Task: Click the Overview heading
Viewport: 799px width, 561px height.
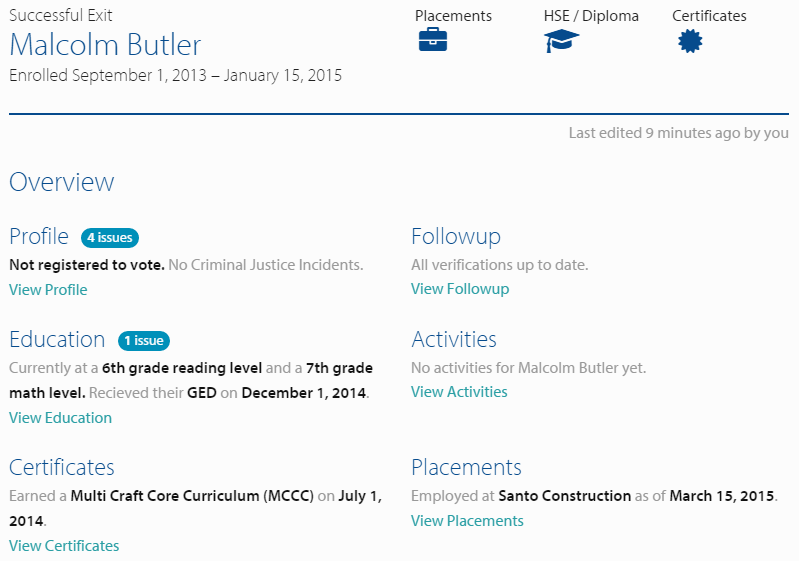Action: pos(62,182)
